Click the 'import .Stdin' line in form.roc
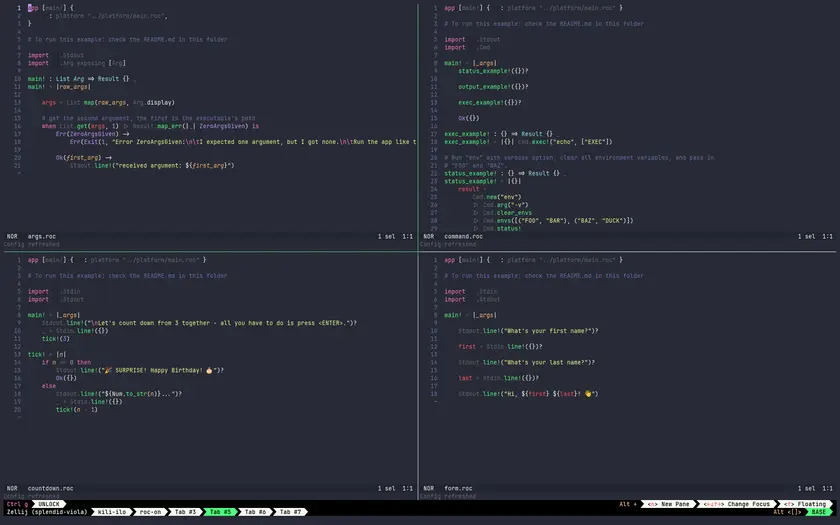Screen dimensions: 840x525 point(470,291)
